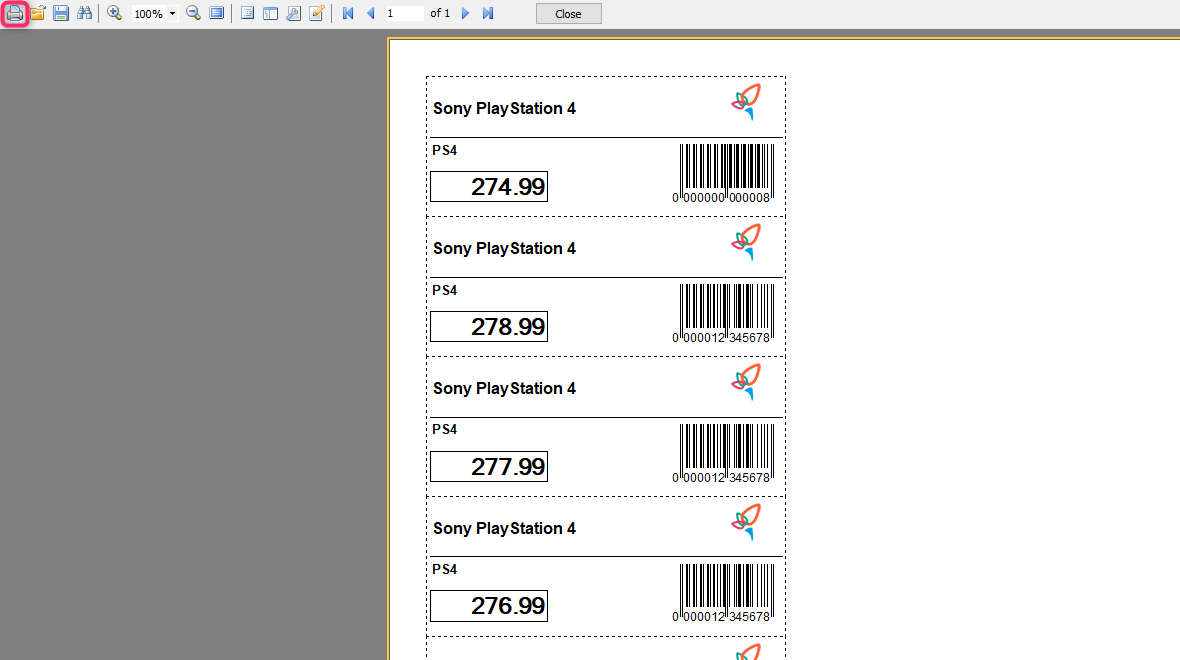This screenshot has height=660, width=1180.
Task: Click the Close button to exit preview
Action: tap(568, 14)
